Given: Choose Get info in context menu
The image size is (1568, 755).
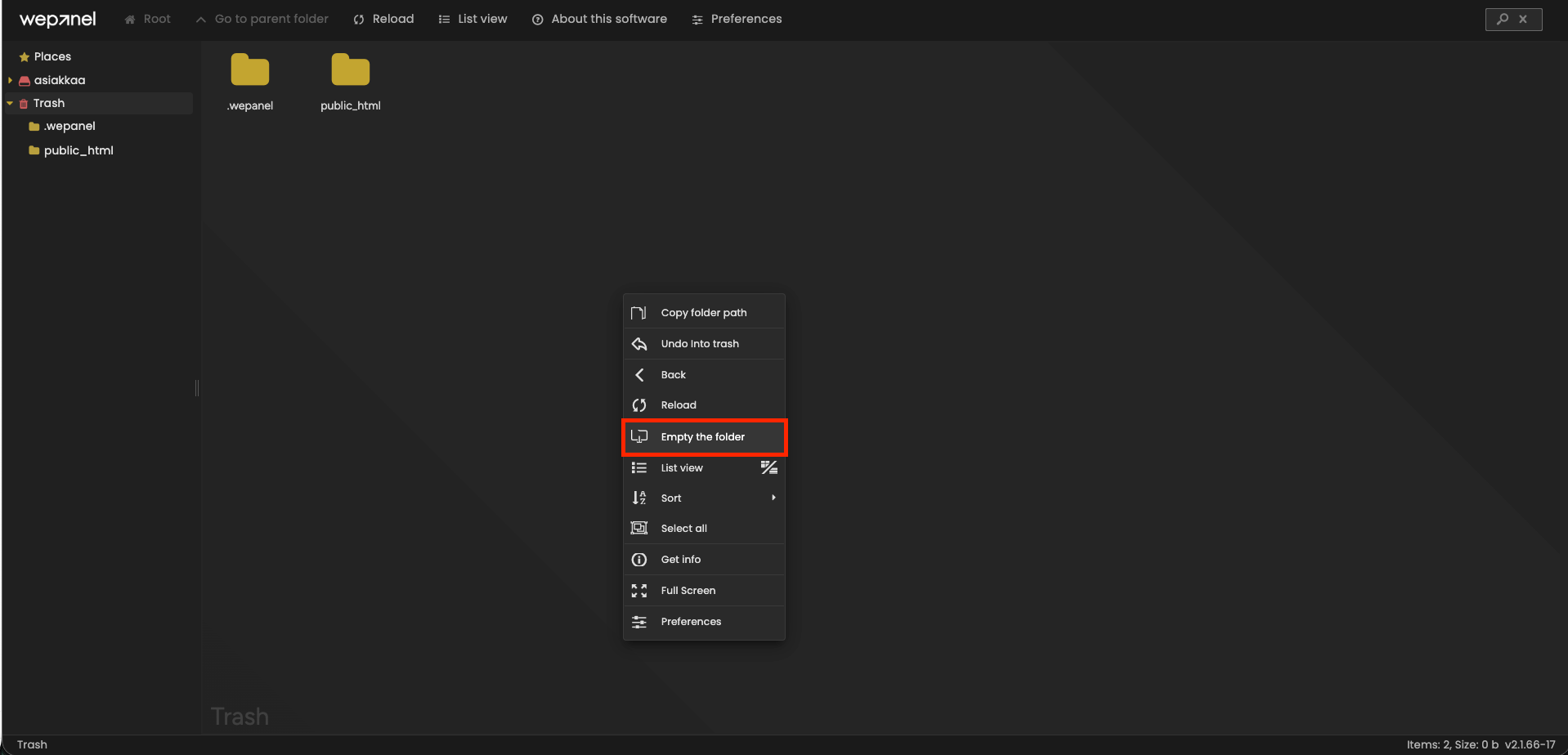Looking at the screenshot, I should pos(704,560).
